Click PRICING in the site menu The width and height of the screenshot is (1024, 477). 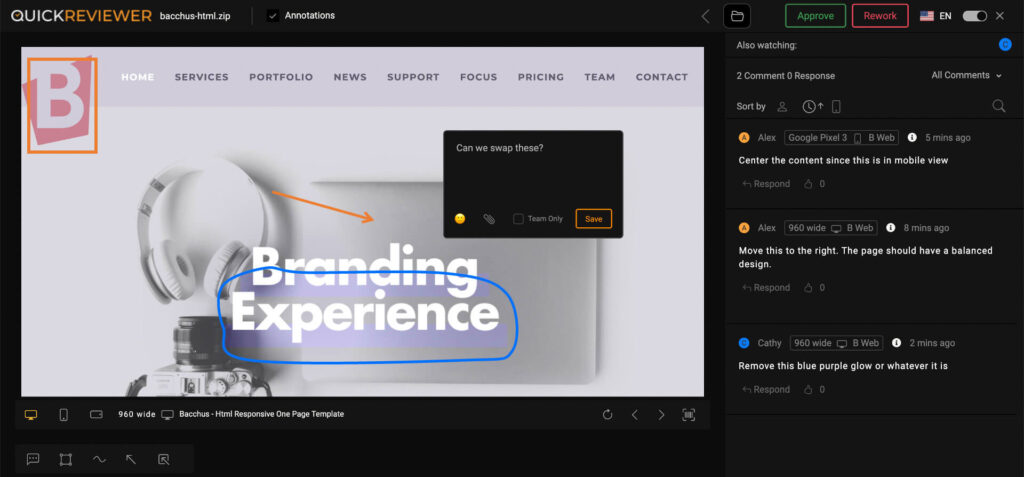[x=540, y=77]
